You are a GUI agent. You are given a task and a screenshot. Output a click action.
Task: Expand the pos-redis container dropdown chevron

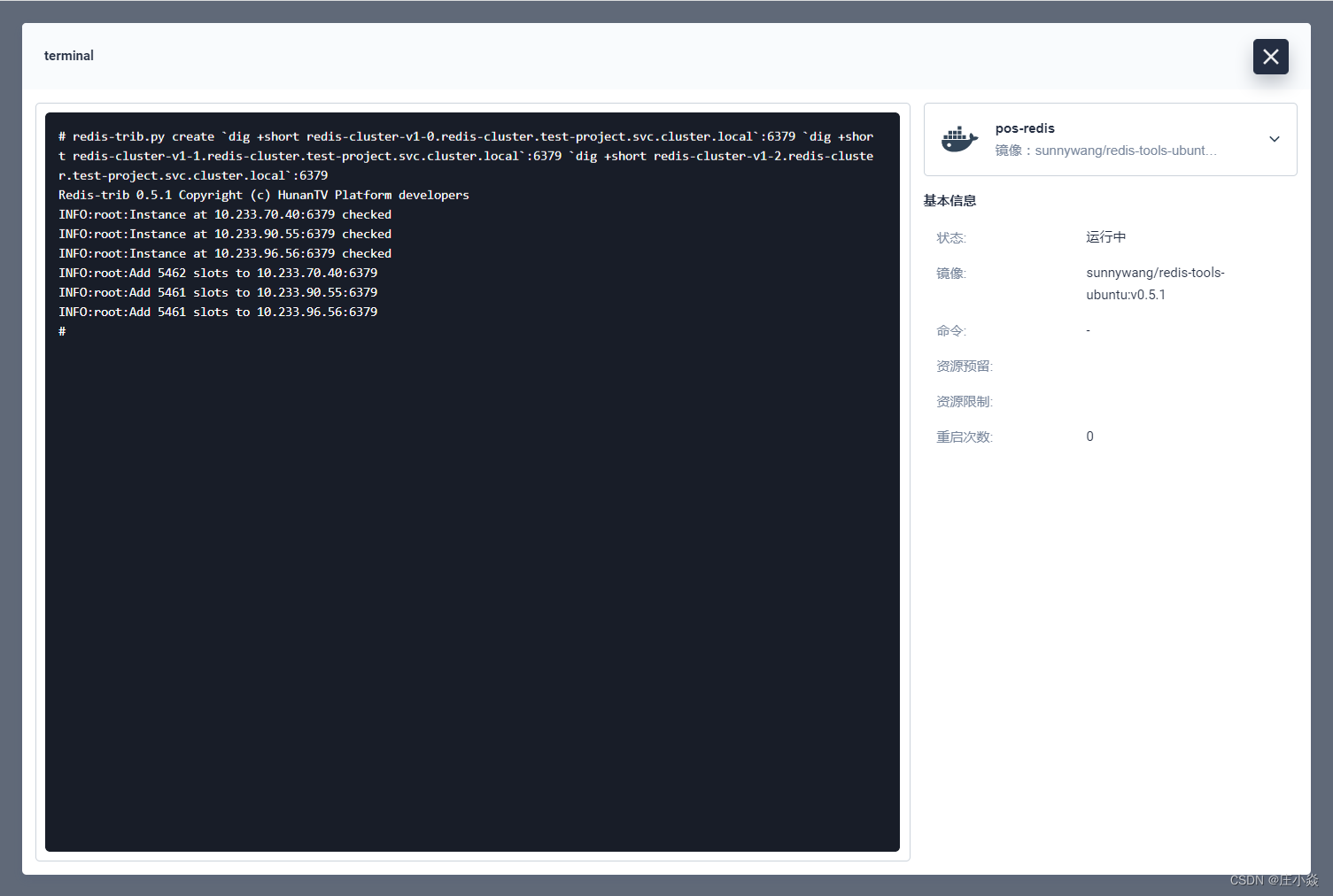(1274, 139)
